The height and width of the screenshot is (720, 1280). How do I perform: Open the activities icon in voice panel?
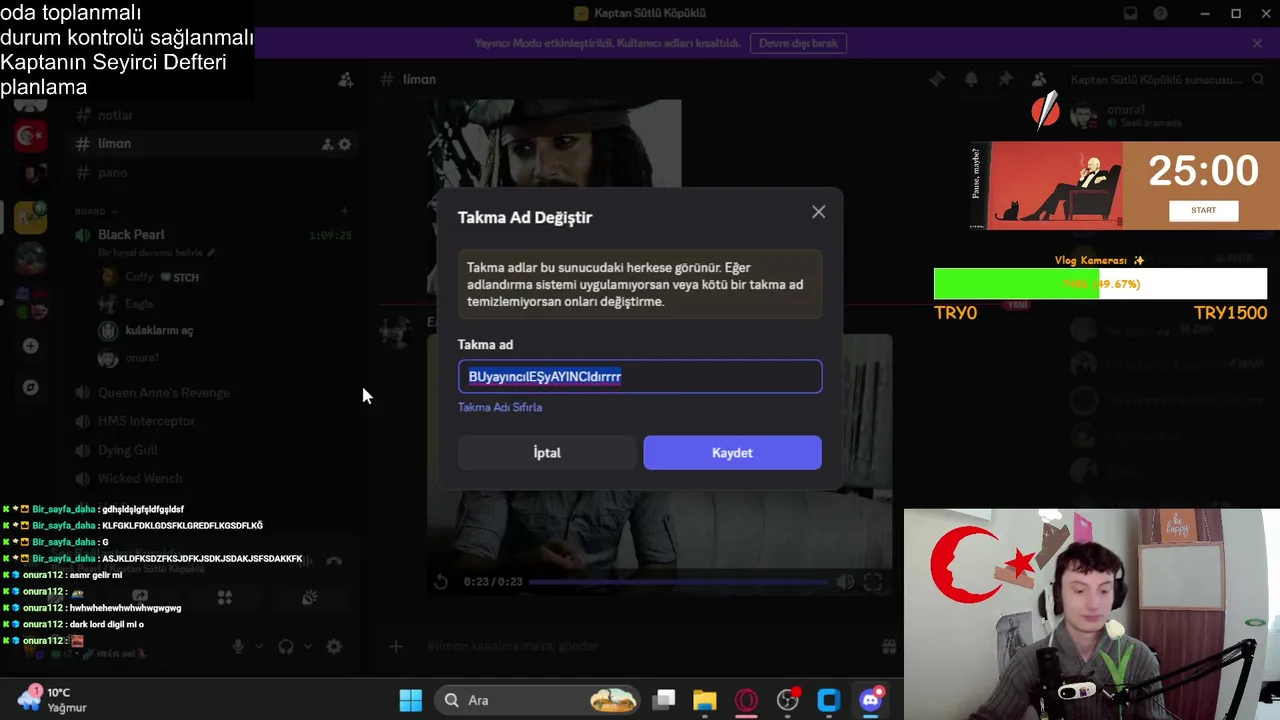[225, 597]
